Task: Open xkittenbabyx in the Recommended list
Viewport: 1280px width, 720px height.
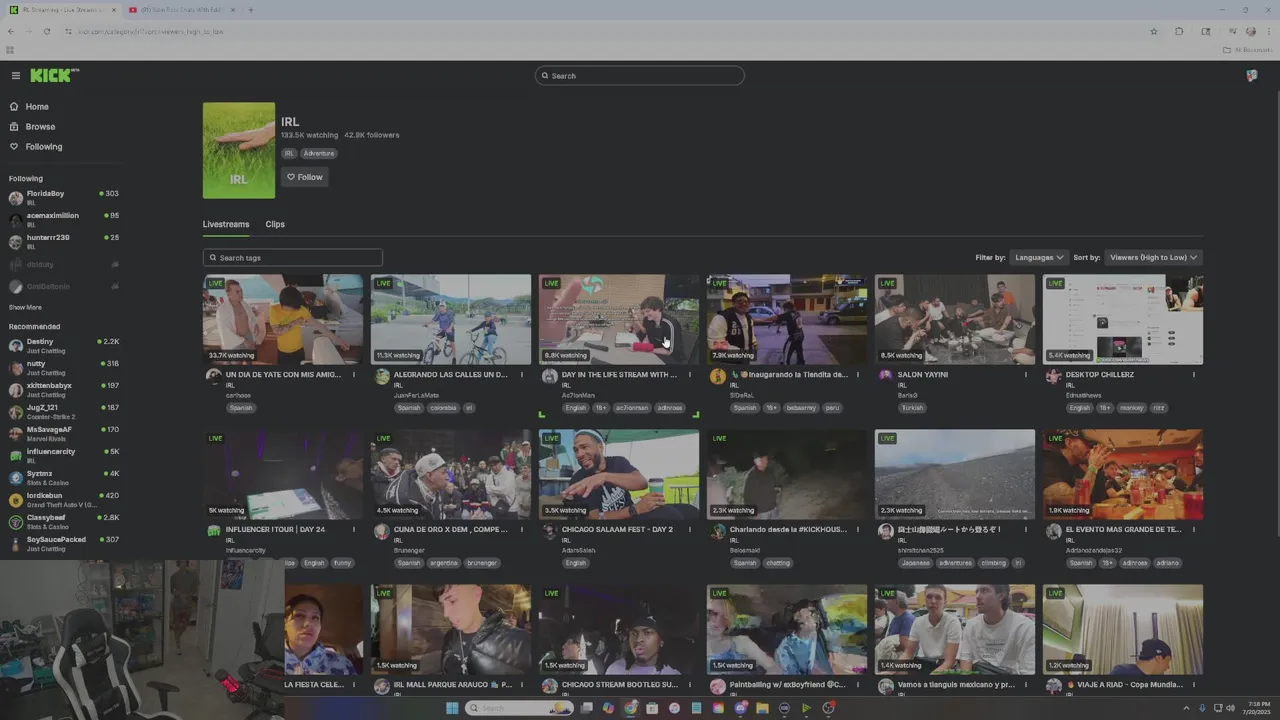Action: (64, 390)
